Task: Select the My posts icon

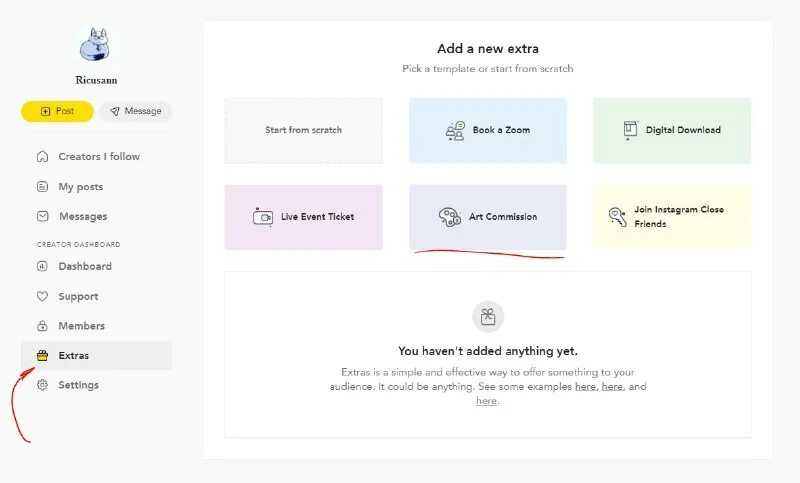Action: pyautogui.click(x=42, y=187)
